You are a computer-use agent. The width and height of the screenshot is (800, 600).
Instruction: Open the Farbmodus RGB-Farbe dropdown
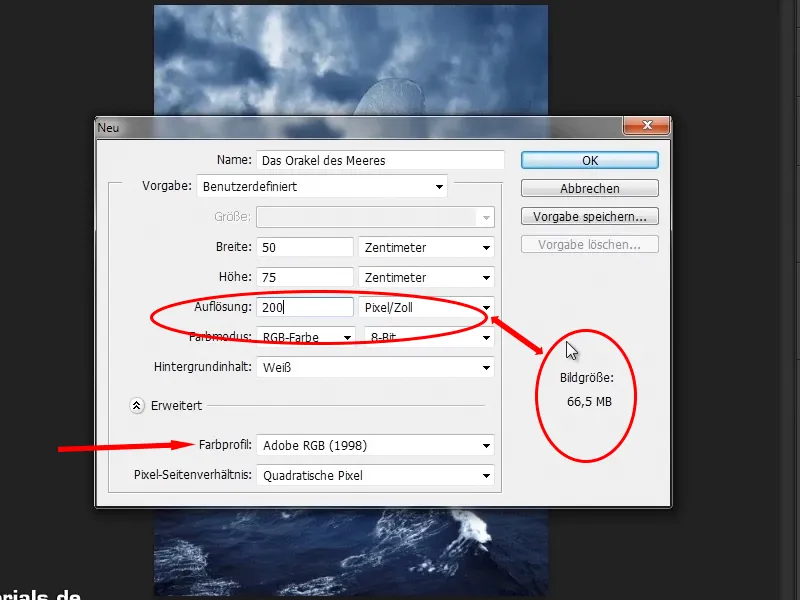coord(306,337)
